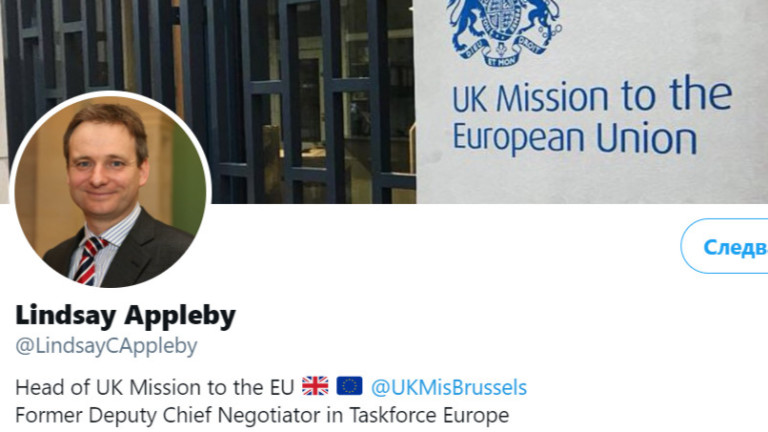Click the UK flag emoji in bio

[x=315, y=386]
